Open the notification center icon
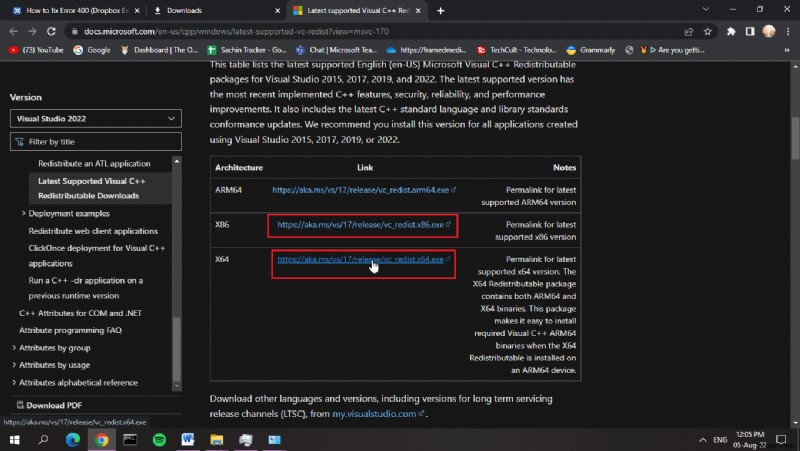The height and width of the screenshot is (451, 800). tap(781, 440)
